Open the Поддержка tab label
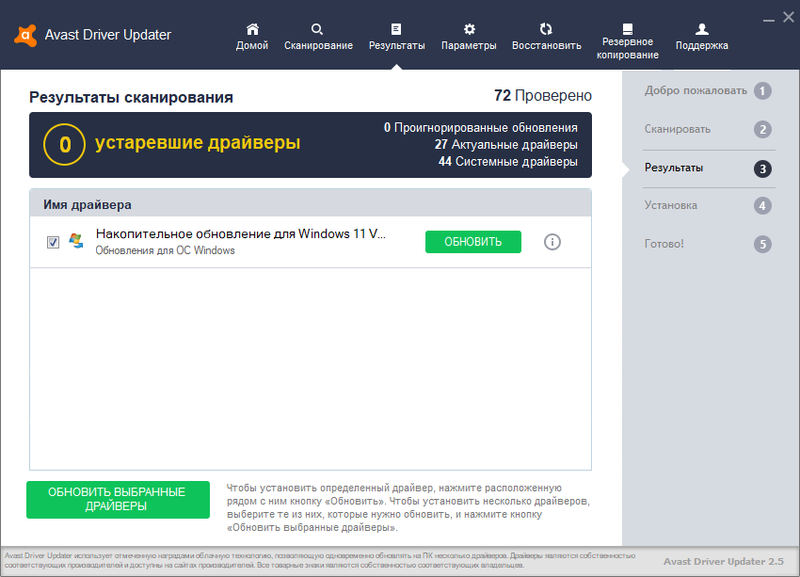This screenshot has width=800, height=577. coord(702,45)
